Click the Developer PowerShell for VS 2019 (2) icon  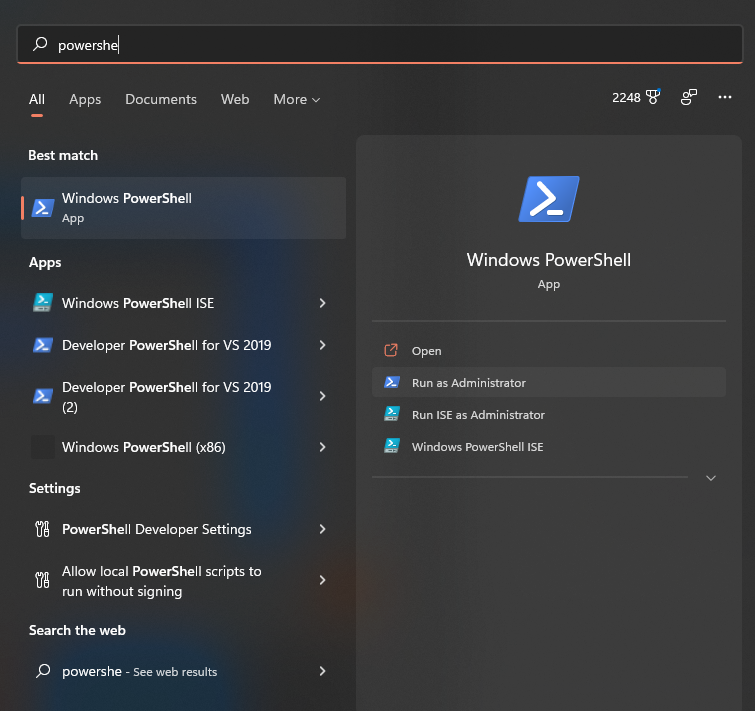click(43, 396)
